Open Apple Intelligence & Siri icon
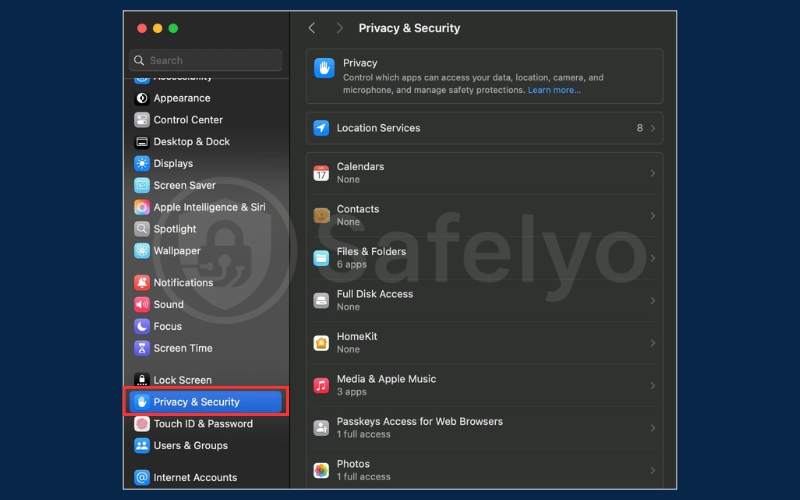 [142, 207]
